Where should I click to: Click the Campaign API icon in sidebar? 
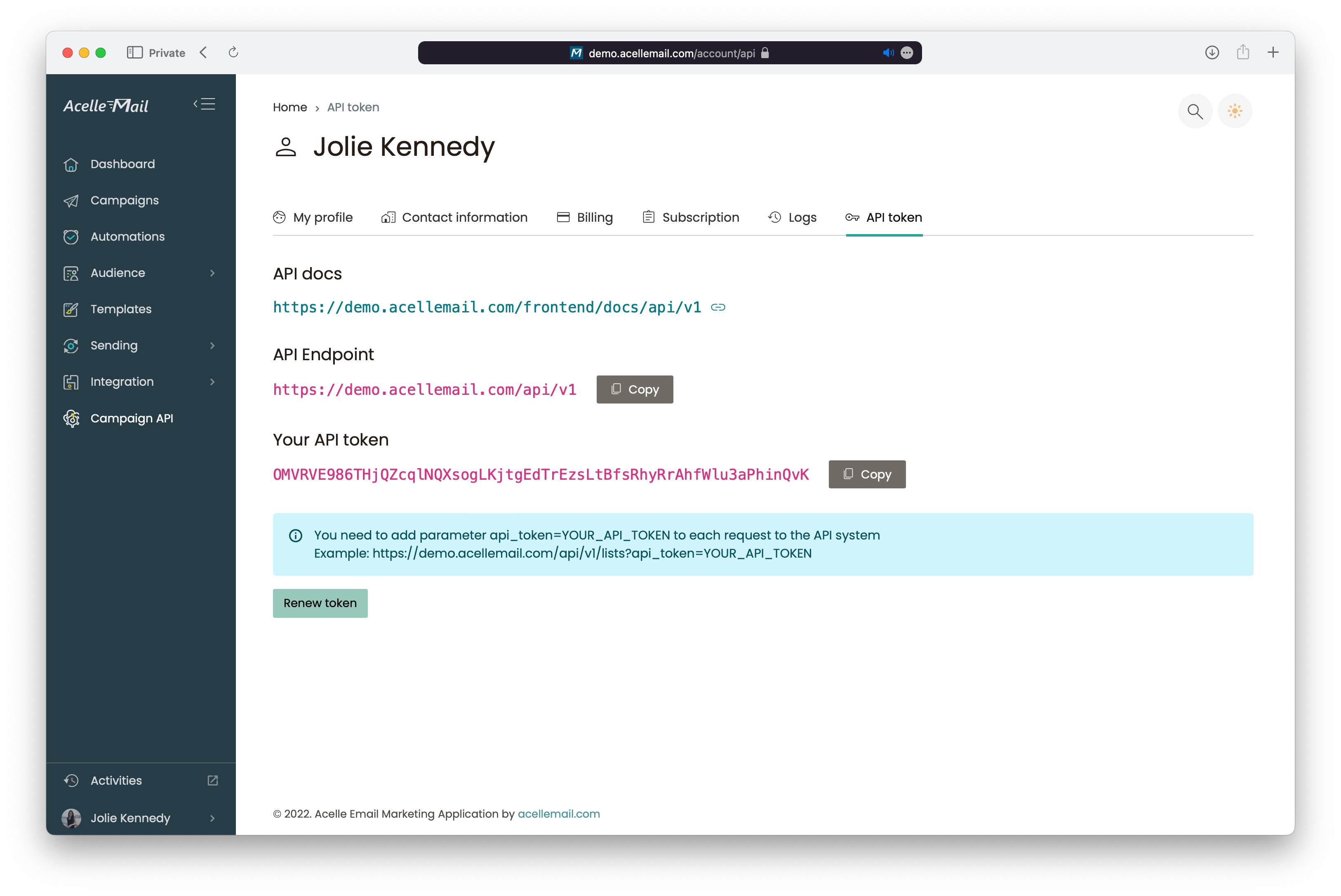(73, 418)
